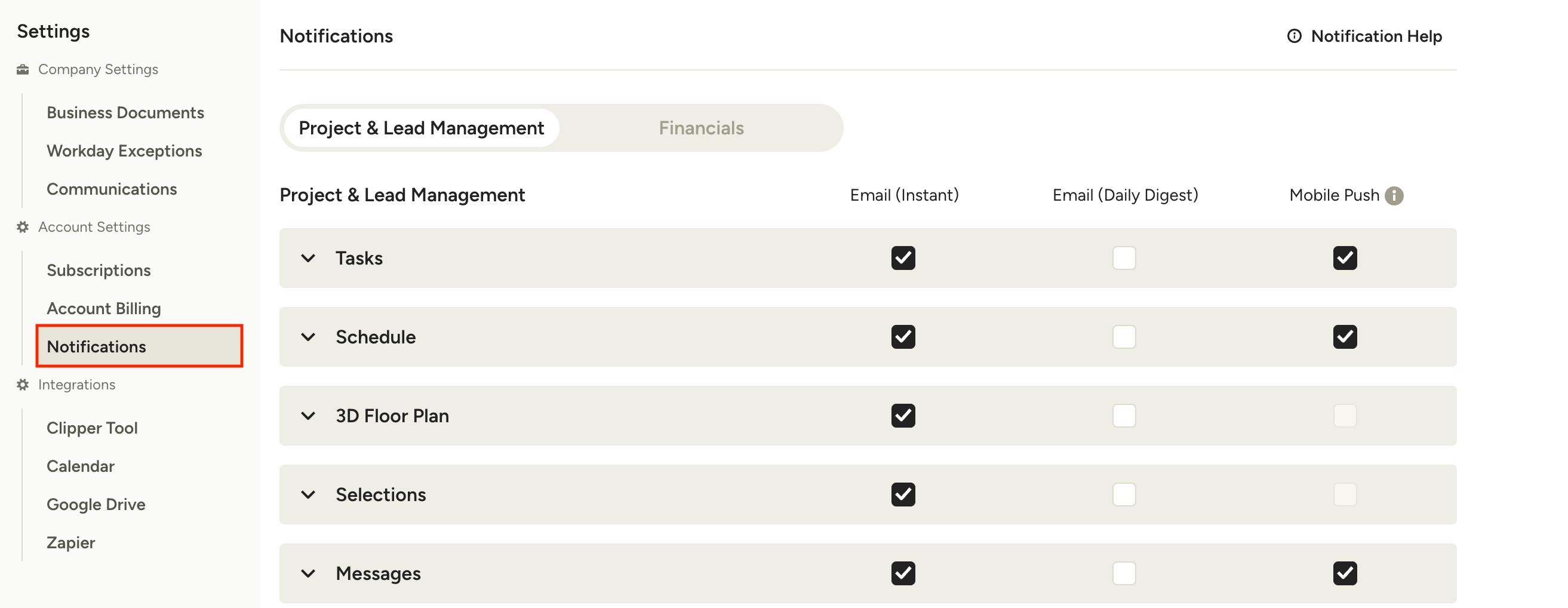Select the Project & Lead Management tab
The height and width of the screenshot is (608, 1568).
click(421, 128)
